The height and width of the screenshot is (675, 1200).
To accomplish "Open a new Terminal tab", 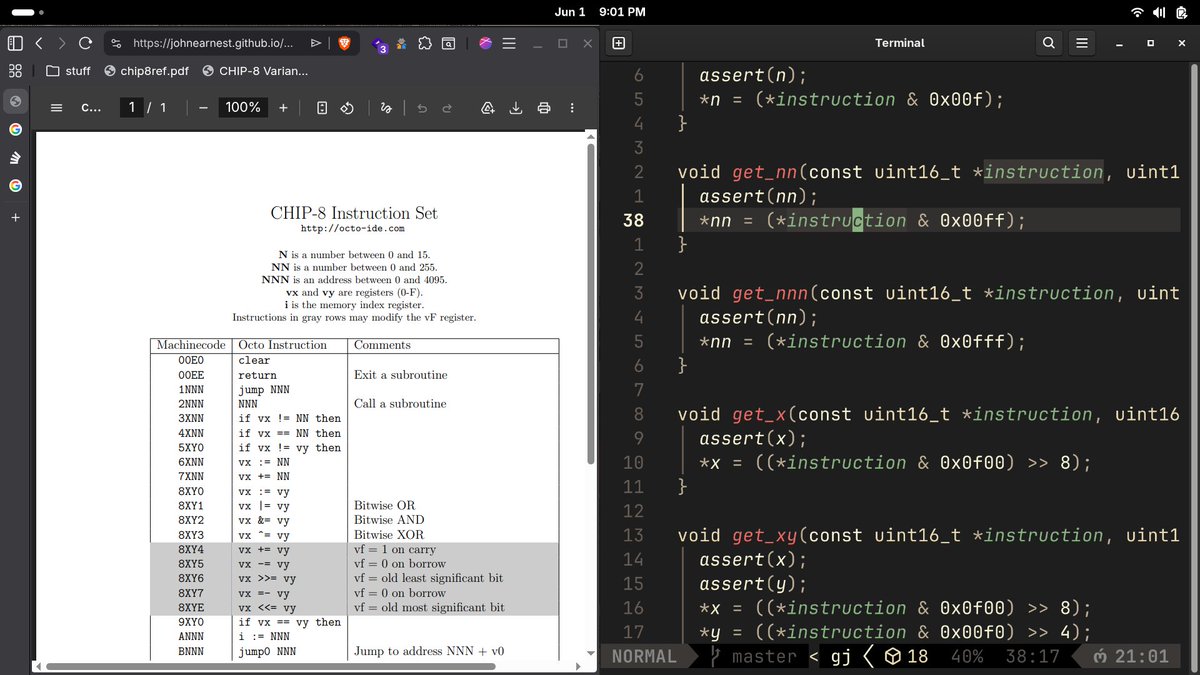I will (618, 43).
